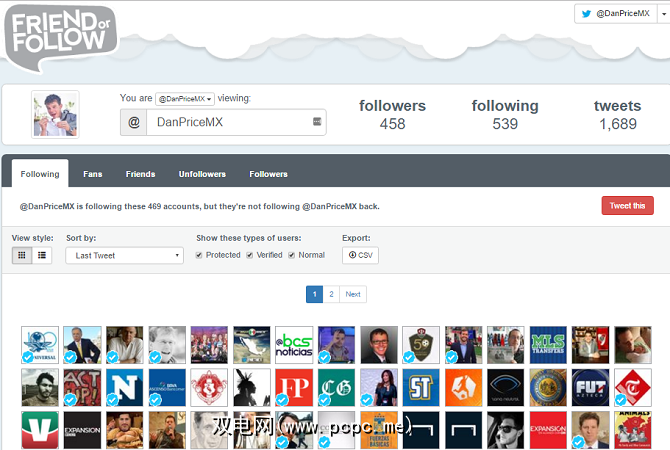Screen dimensions: 670x450
Task: Switch to the Fans tab
Action: (92, 174)
